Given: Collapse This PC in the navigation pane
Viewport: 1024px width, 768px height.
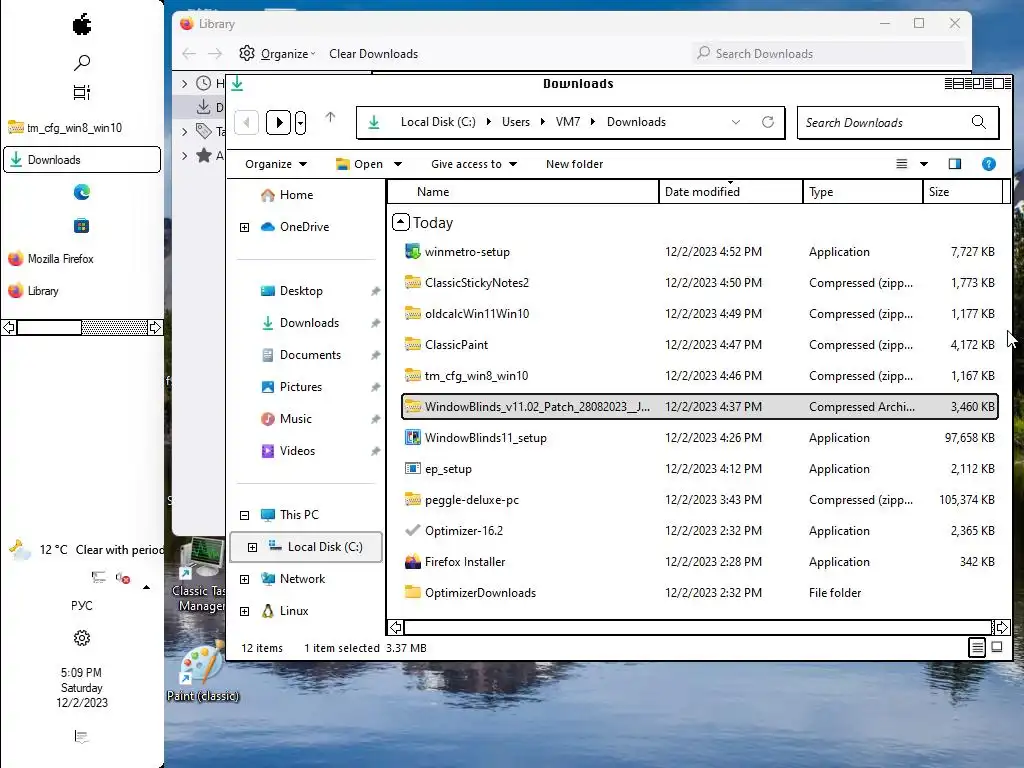Looking at the screenshot, I should tap(244, 515).
